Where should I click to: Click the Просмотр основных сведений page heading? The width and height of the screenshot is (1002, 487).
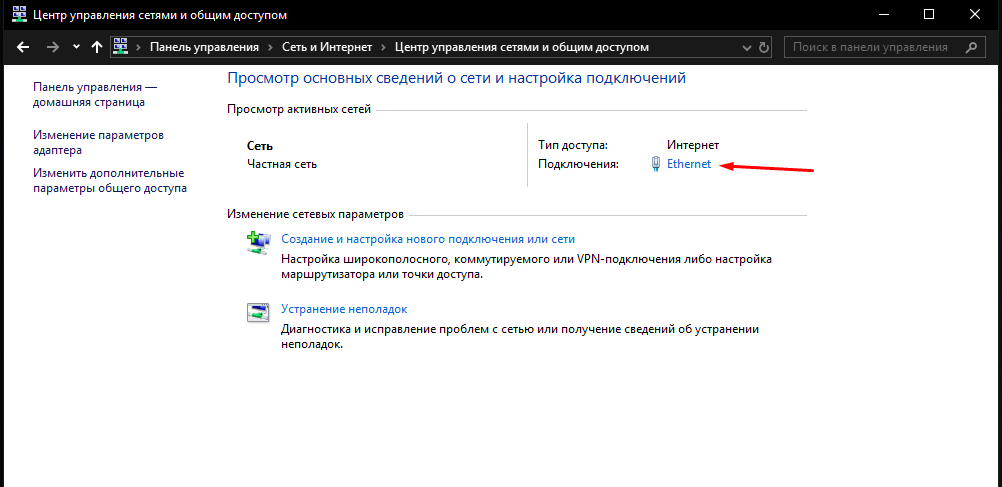(x=456, y=78)
